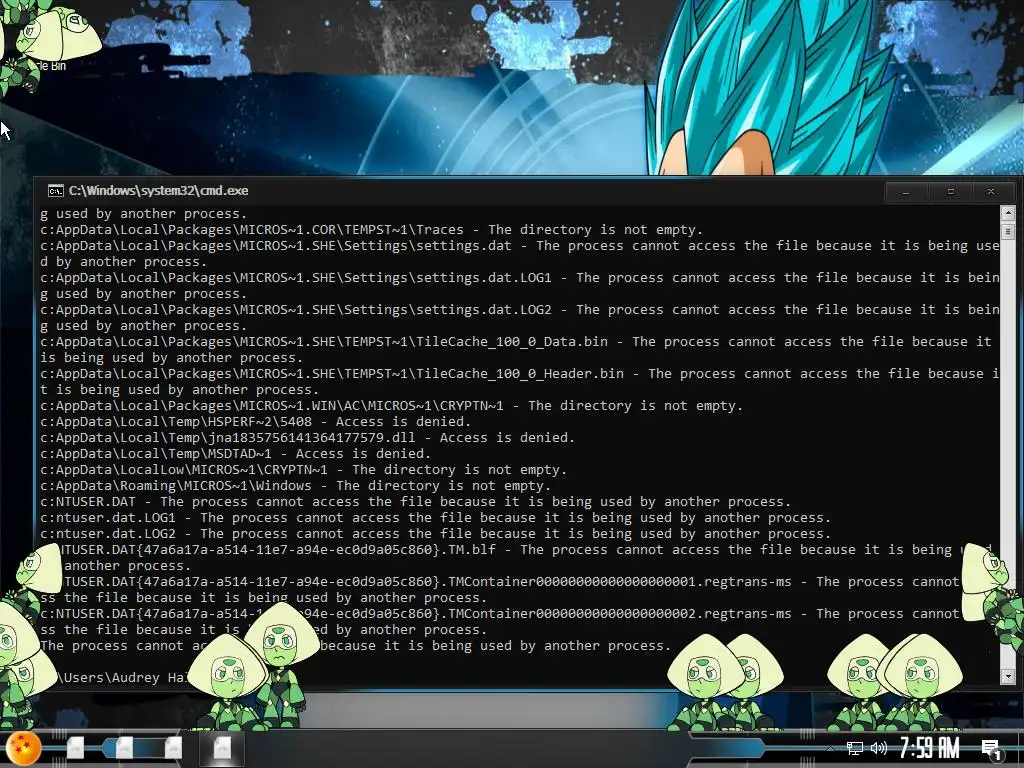Select the highlighted active taskbar button
The width and height of the screenshot is (1024, 768).
[222, 748]
